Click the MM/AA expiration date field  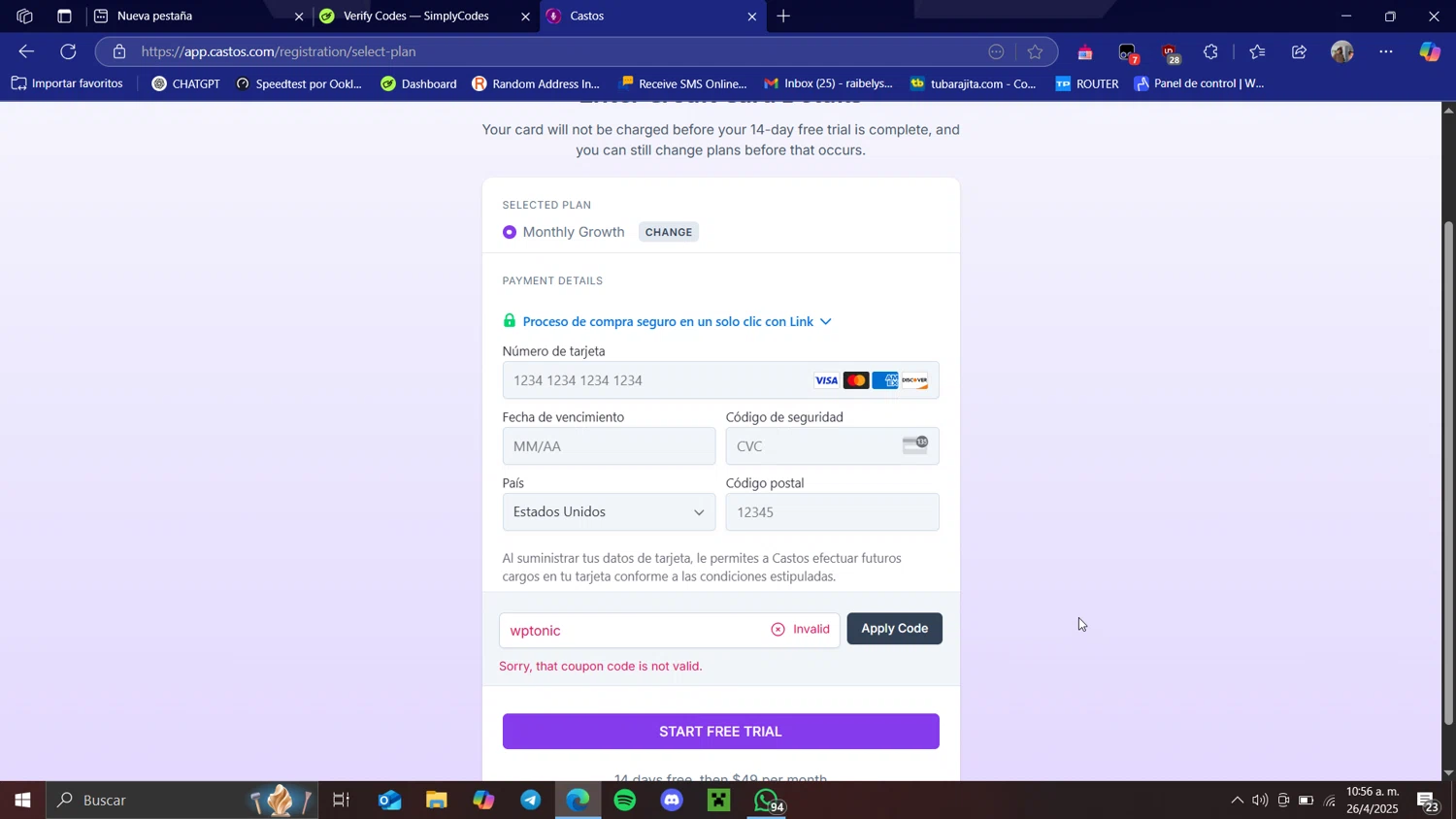point(609,446)
